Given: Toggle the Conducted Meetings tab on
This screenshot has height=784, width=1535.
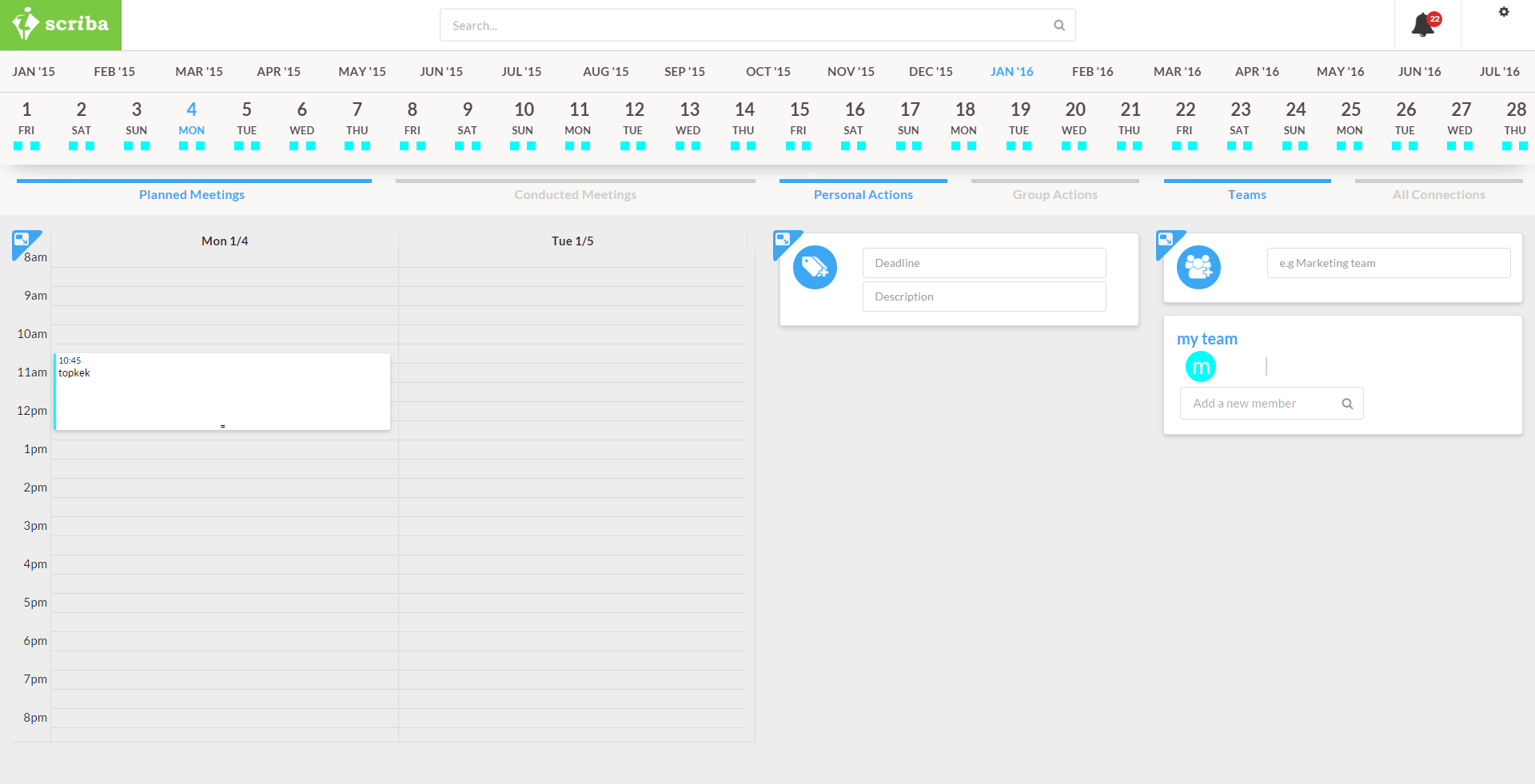Looking at the screenshot, I should 575,194.
